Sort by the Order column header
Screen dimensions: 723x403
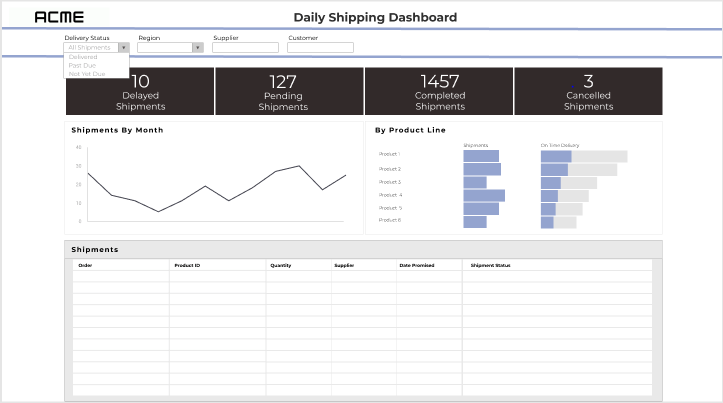85,265
